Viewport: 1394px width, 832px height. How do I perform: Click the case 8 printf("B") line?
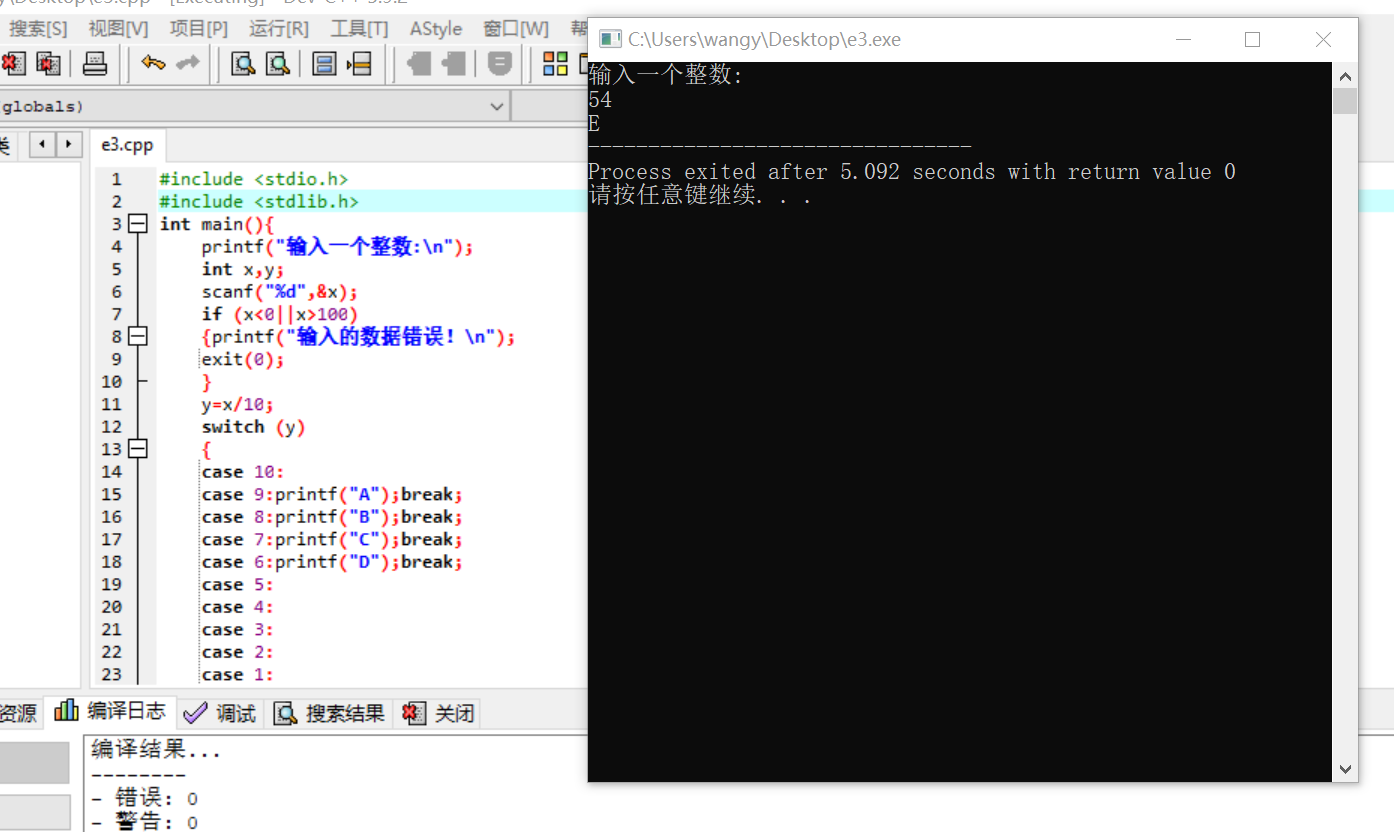(x=332, y=517)
